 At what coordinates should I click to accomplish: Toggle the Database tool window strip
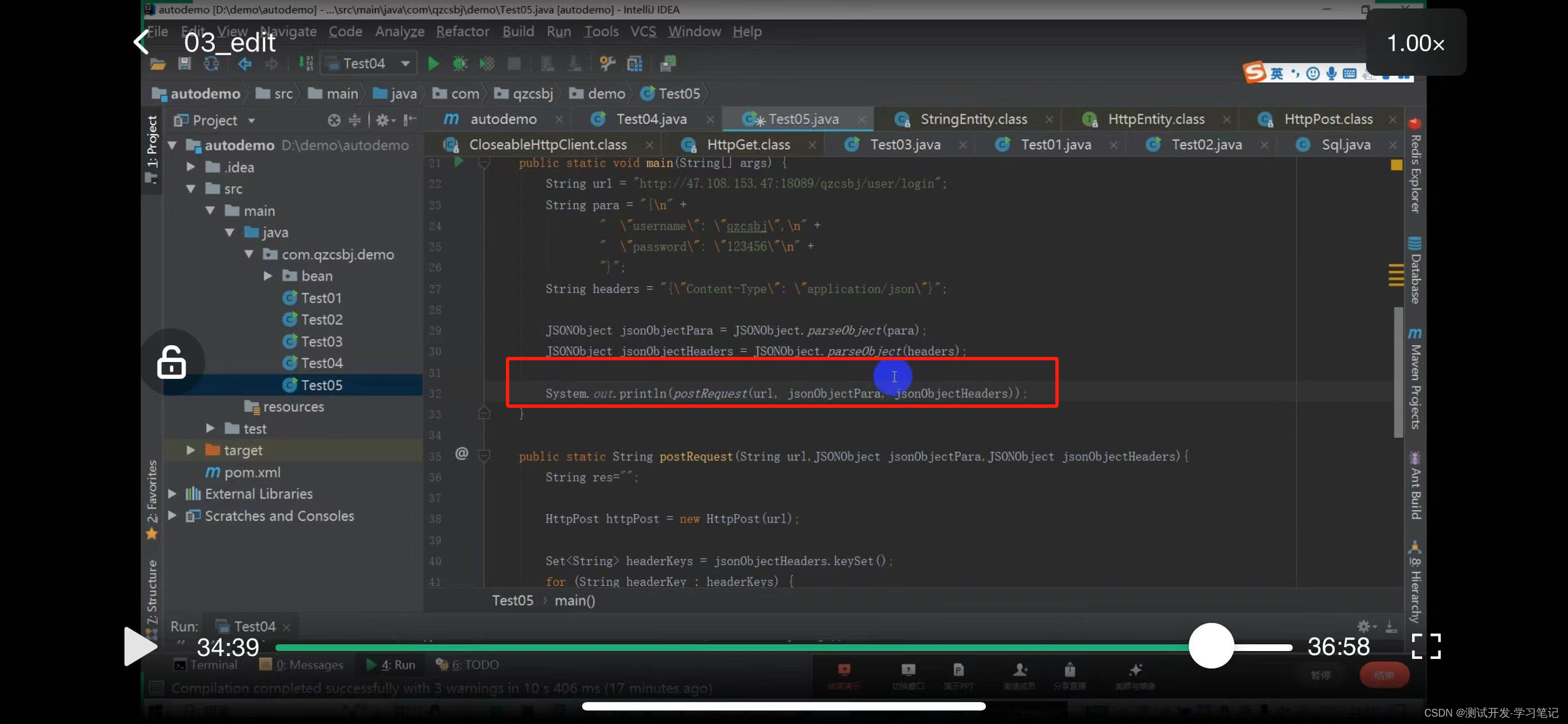1415,270
